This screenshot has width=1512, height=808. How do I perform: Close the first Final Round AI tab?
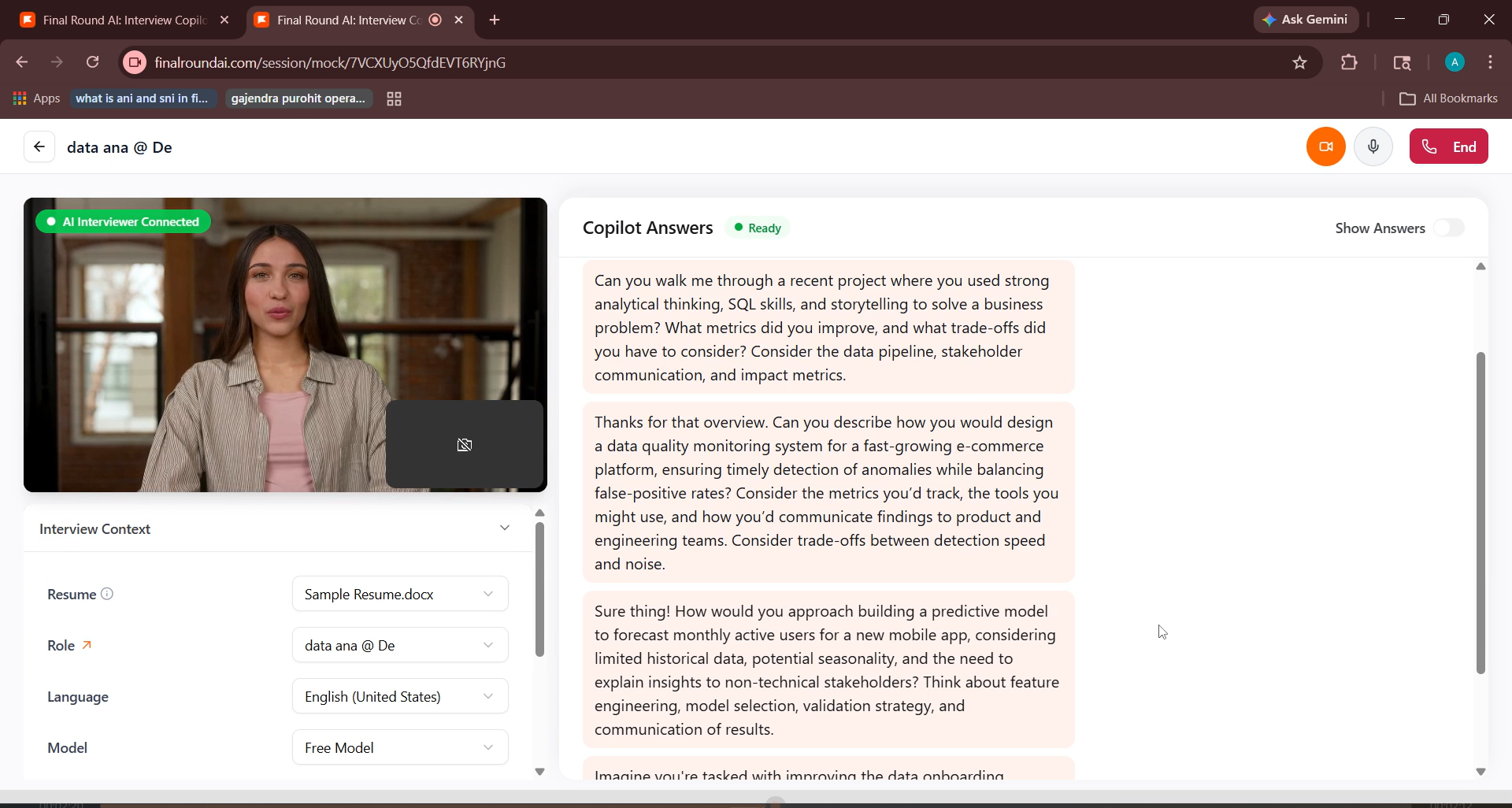[x=224, y=20]
